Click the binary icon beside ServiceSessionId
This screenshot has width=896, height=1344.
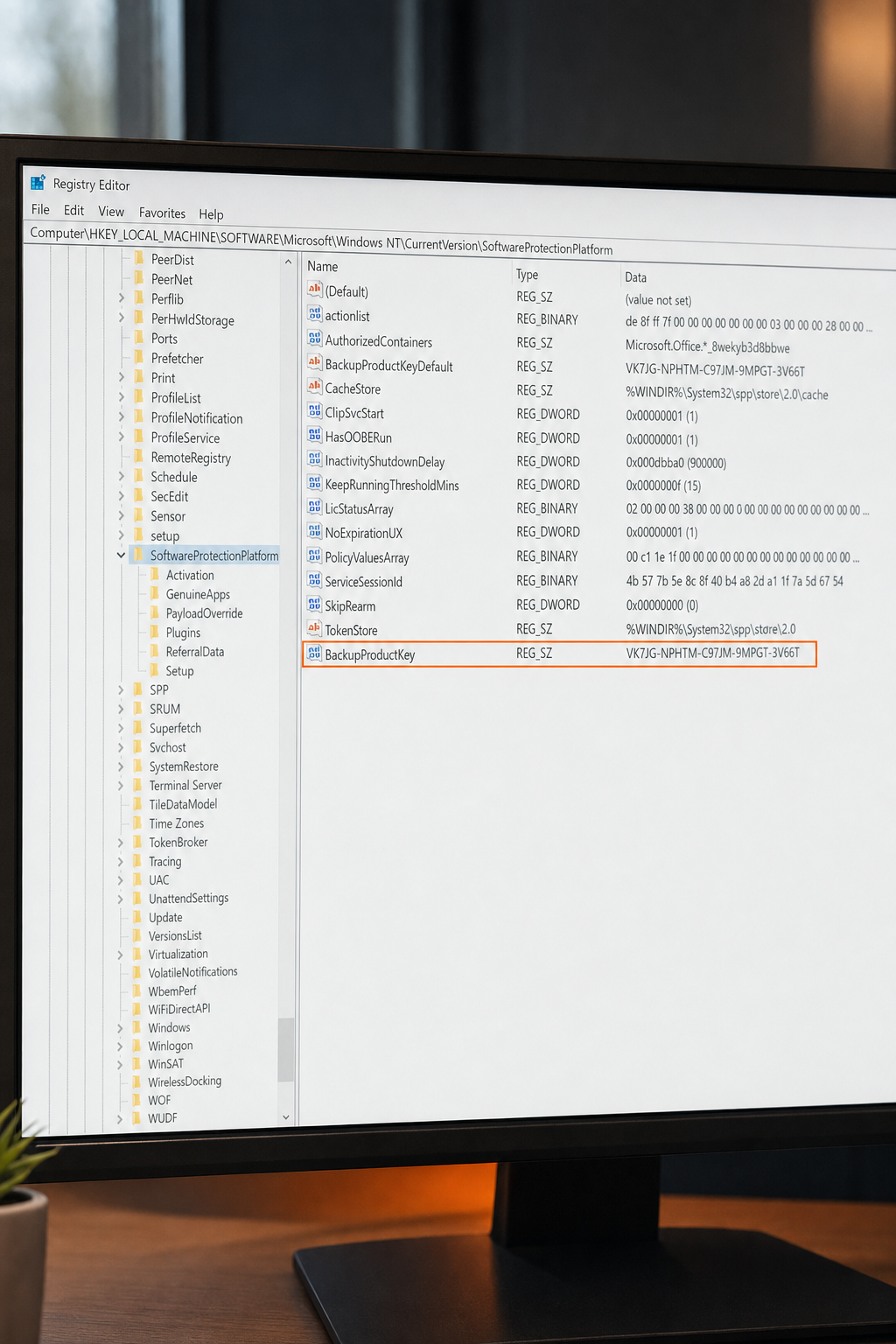pos(315,579)
